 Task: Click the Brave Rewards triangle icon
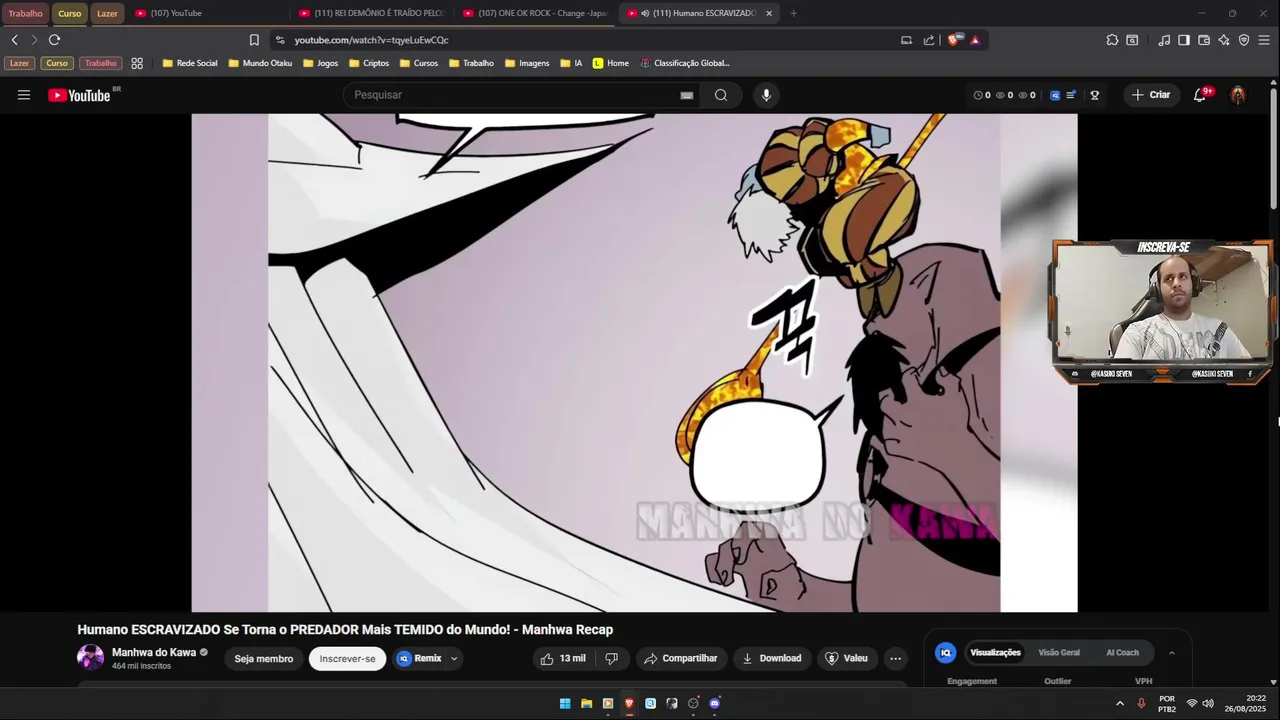[x=975, y=40]
